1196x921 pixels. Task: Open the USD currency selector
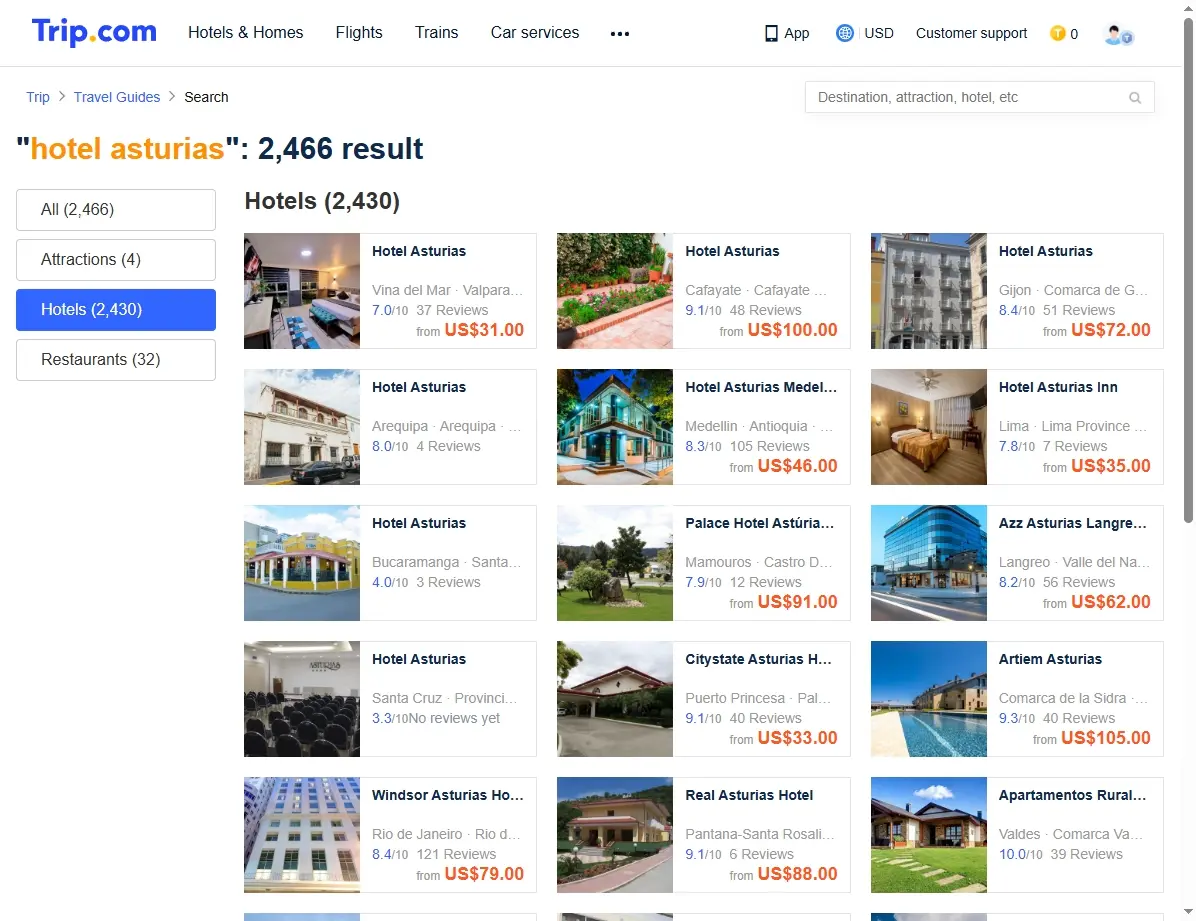[879, 33]
